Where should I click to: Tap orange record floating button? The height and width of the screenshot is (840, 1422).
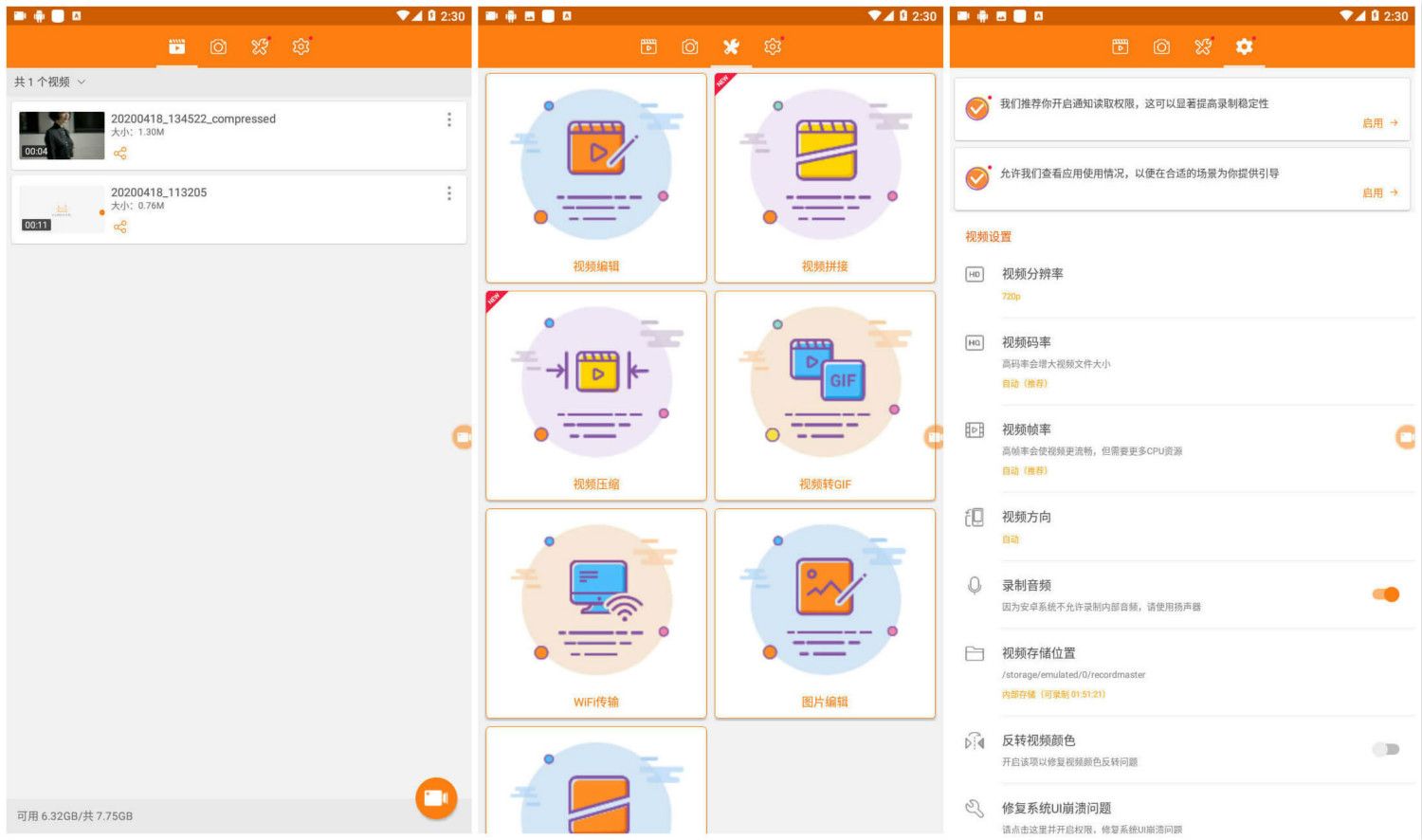[x=436, y=798]
